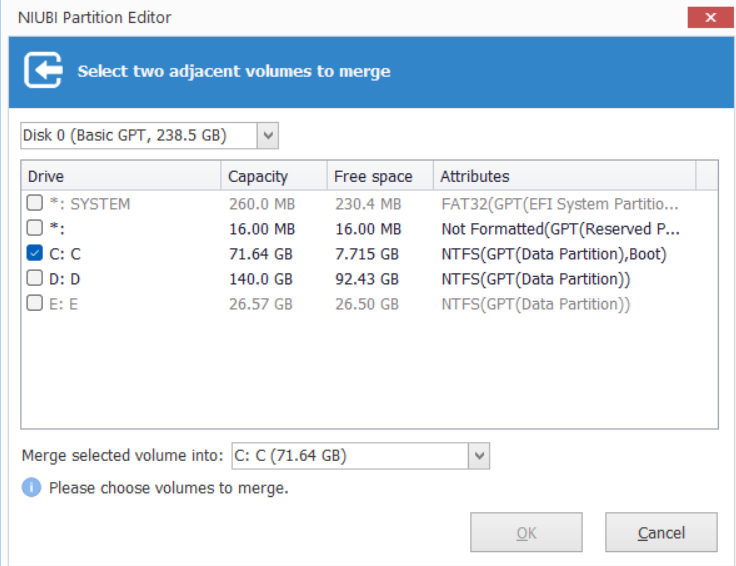
Task: Select the 'C: C' drive label
Action: [x=65, y=254]
